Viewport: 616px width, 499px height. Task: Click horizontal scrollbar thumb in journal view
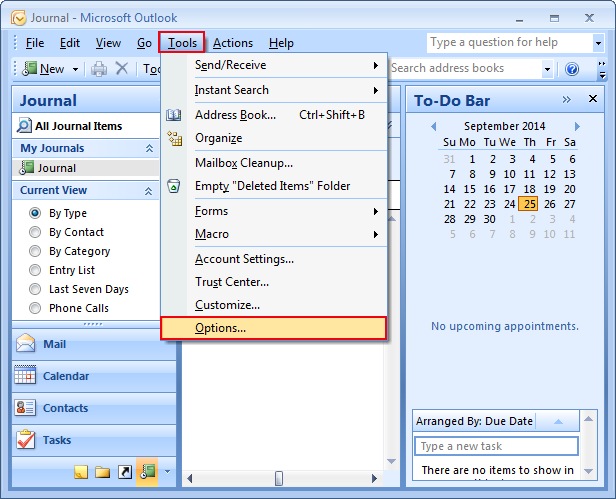[x=279, y=479]
